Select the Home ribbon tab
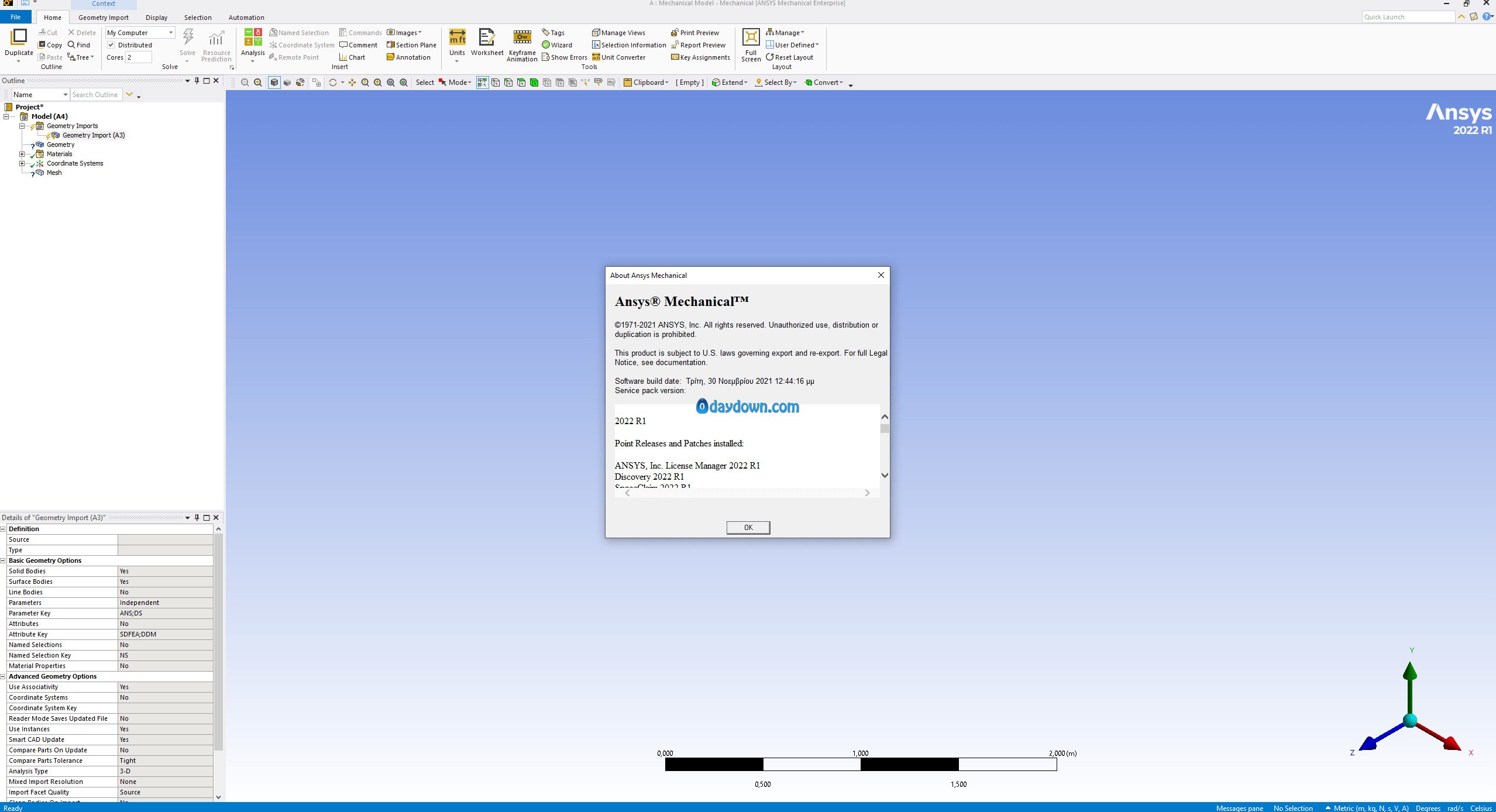The width and height of the screenshot is (1496, 812). [x=53, y=18]
